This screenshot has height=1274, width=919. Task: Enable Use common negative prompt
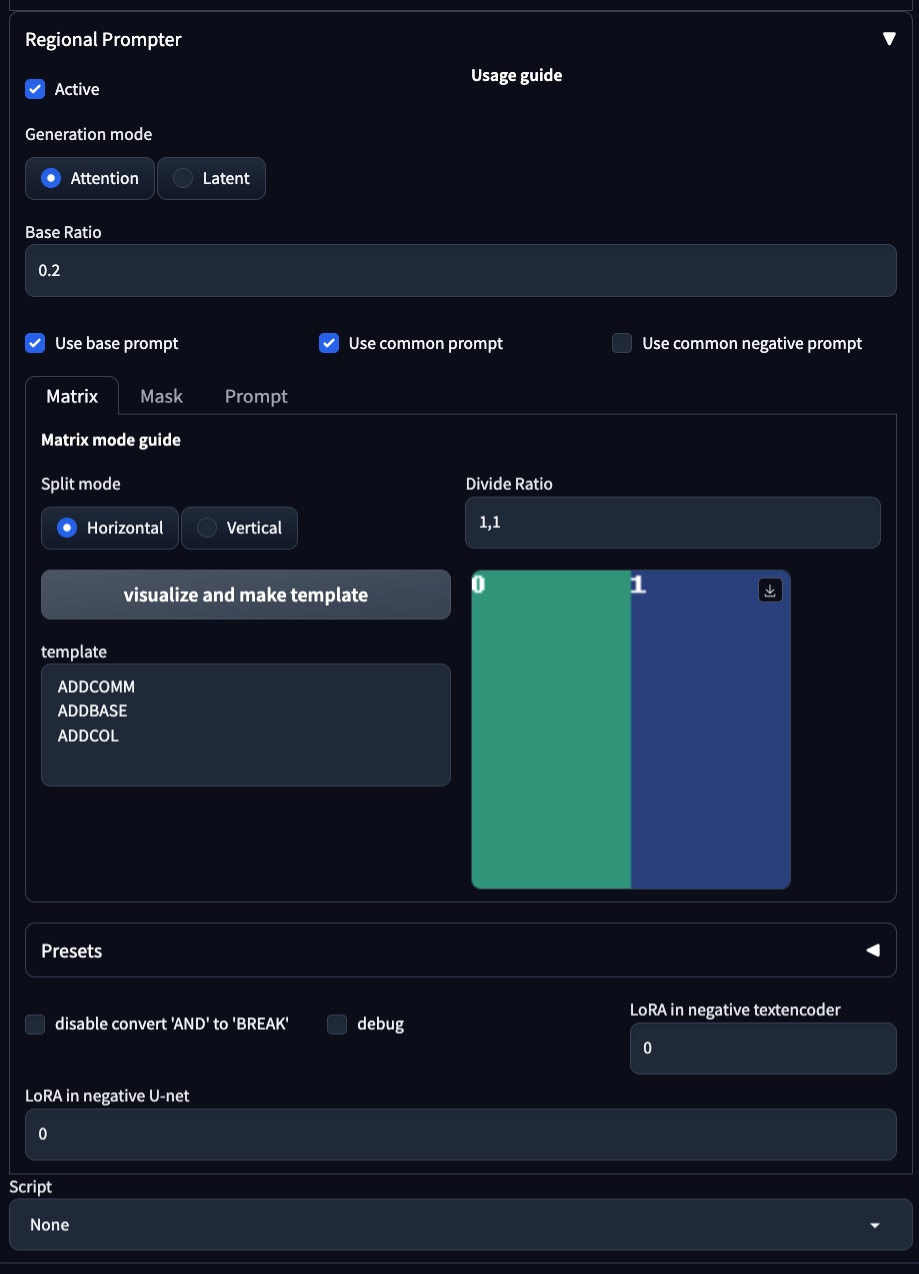pos(622,343)
